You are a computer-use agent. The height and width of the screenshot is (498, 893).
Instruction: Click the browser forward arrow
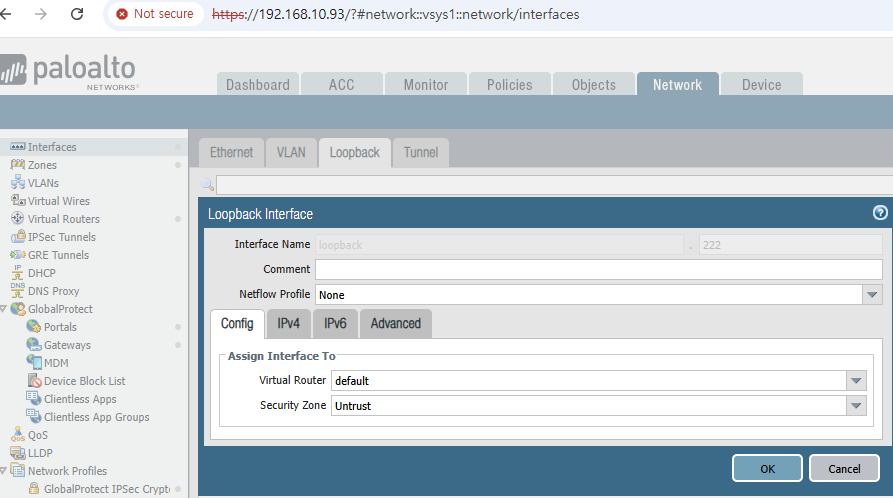[40, 14]
